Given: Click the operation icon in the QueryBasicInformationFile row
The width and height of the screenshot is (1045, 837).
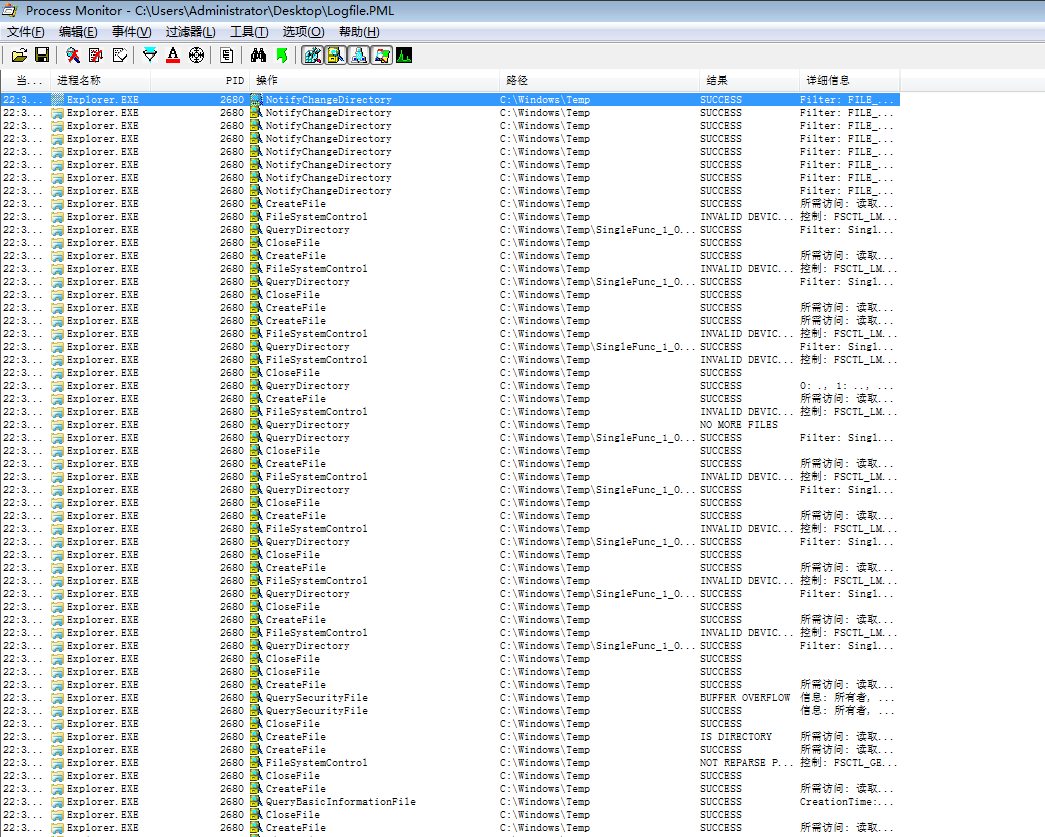Looking at the screenshot, I should 257,802.
